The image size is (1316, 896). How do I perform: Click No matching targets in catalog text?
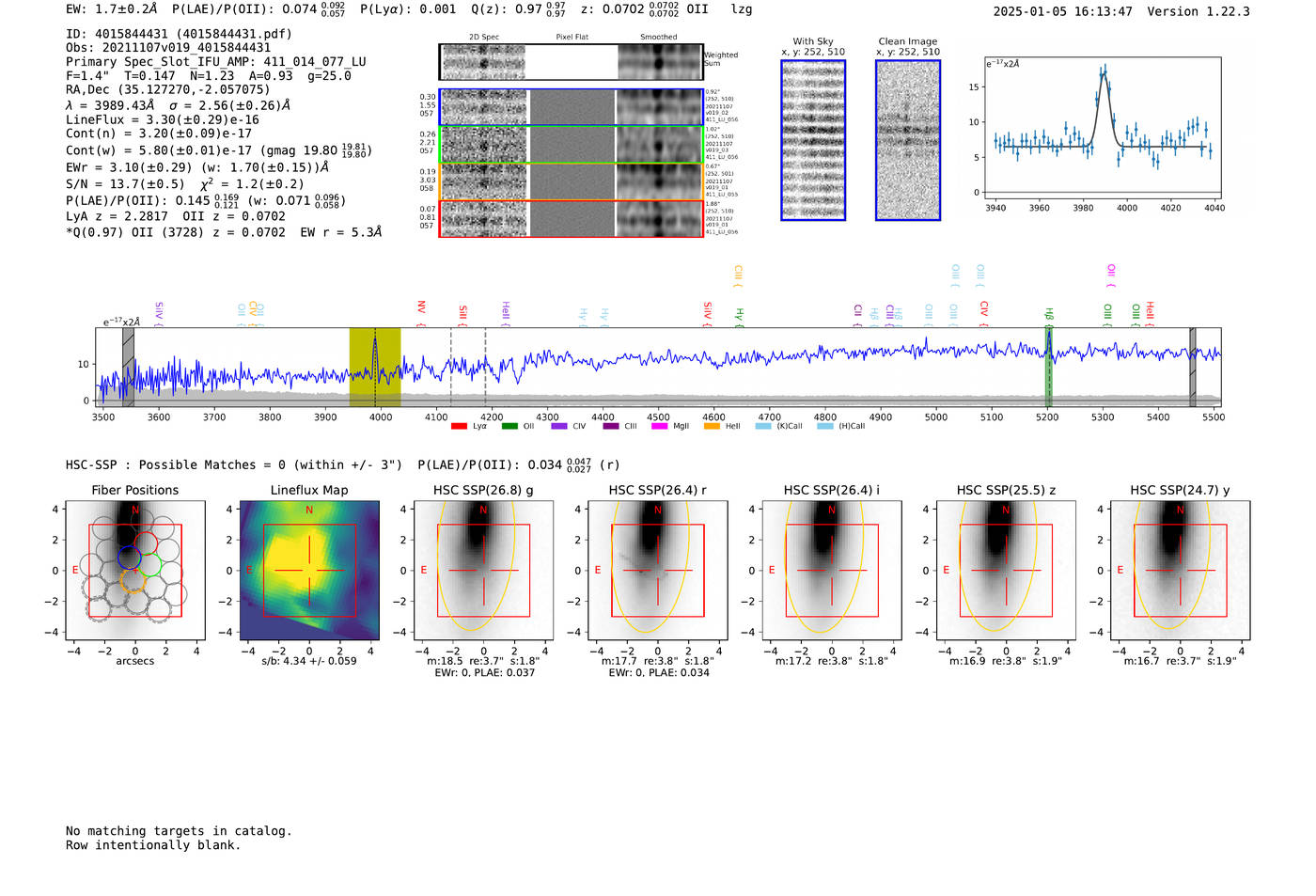(179, 831)
